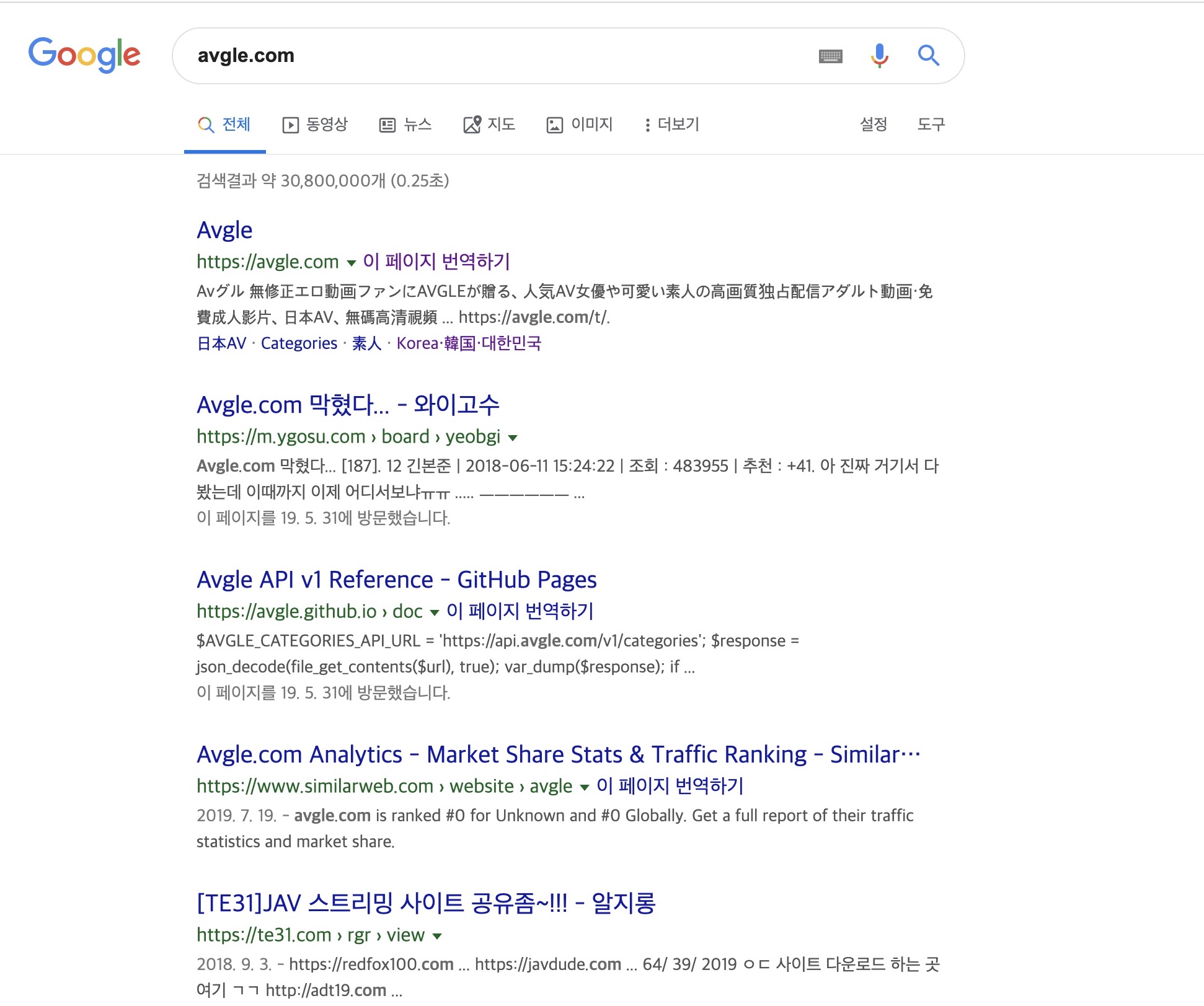The image size is (1204, 1006).
Task: Switch to the 이미지 tab
Action: 580,125
